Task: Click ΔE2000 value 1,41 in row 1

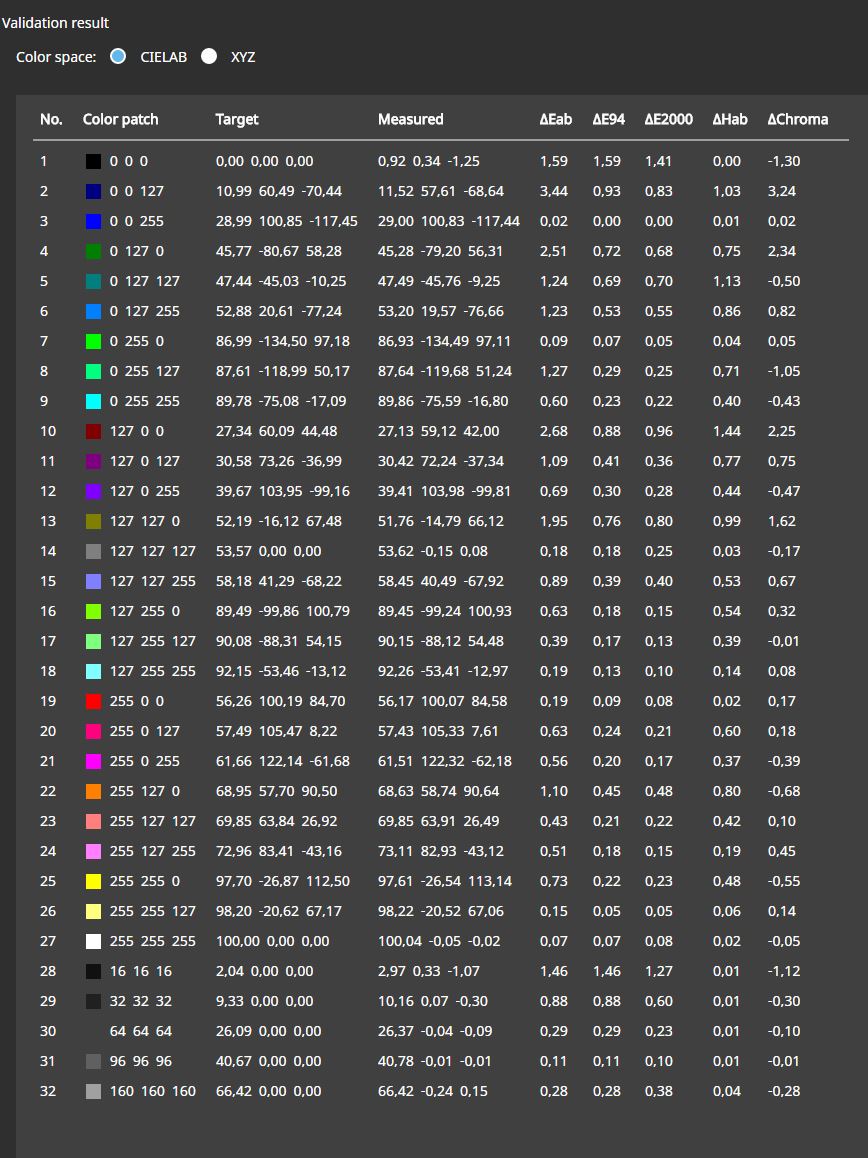Action: pos(658,161)
